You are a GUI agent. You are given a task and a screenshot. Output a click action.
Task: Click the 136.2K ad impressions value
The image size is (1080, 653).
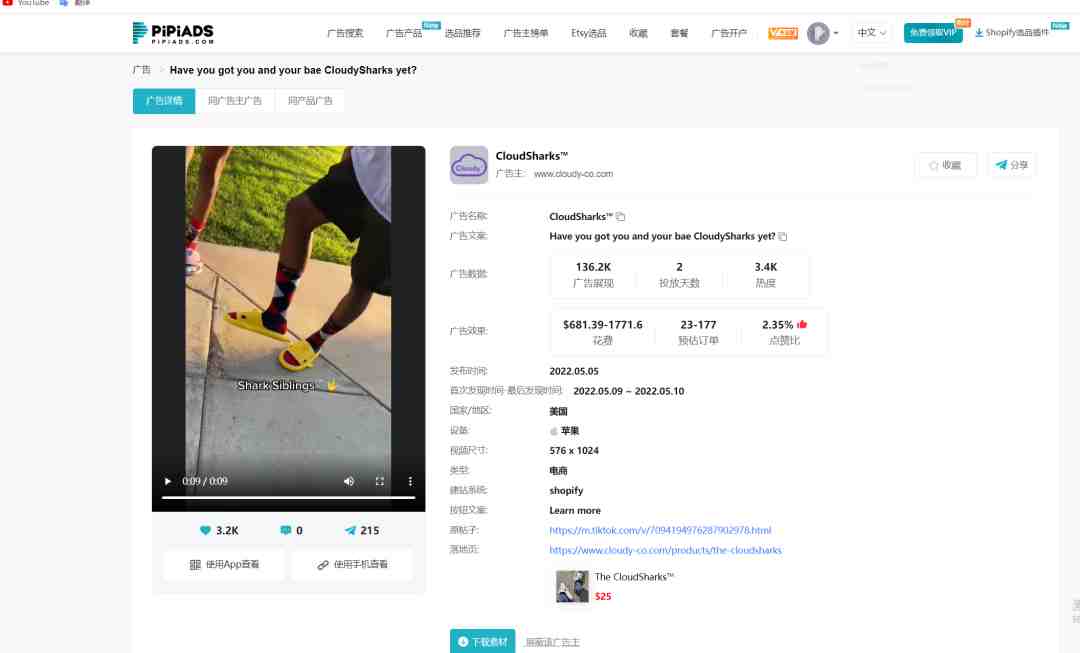tap(594, 267)
